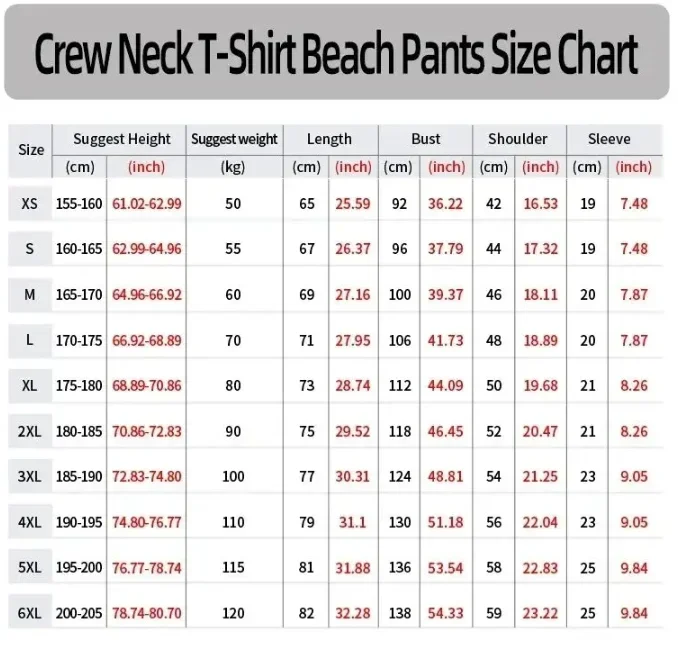Select the 66.92-68.89 inch height value

pyautogui.click(x=147, y=340)
